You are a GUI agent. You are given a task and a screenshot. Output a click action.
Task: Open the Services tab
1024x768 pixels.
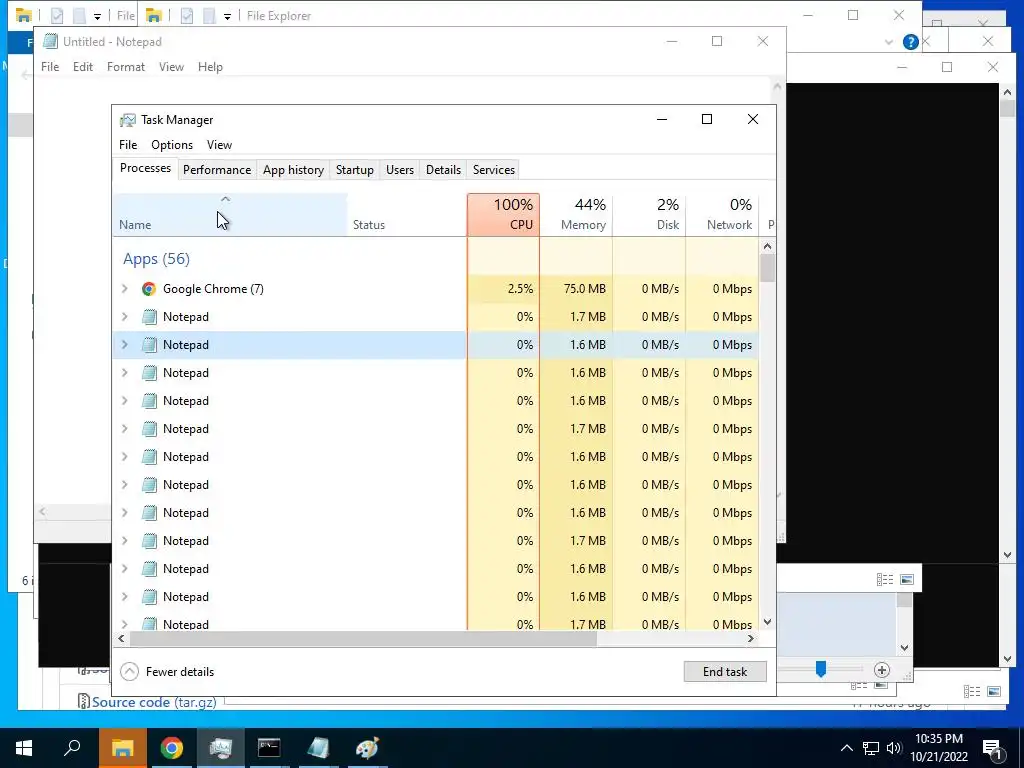point(494,170)
